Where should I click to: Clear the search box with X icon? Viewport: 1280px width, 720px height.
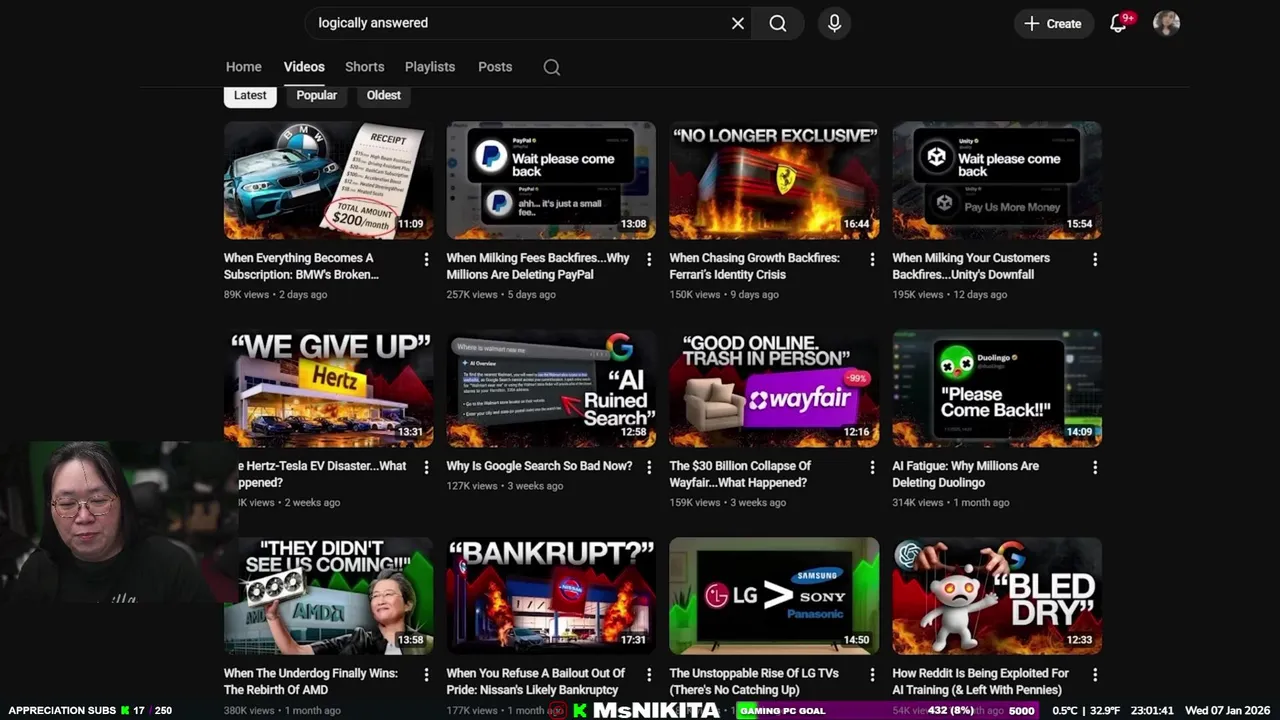738,23
